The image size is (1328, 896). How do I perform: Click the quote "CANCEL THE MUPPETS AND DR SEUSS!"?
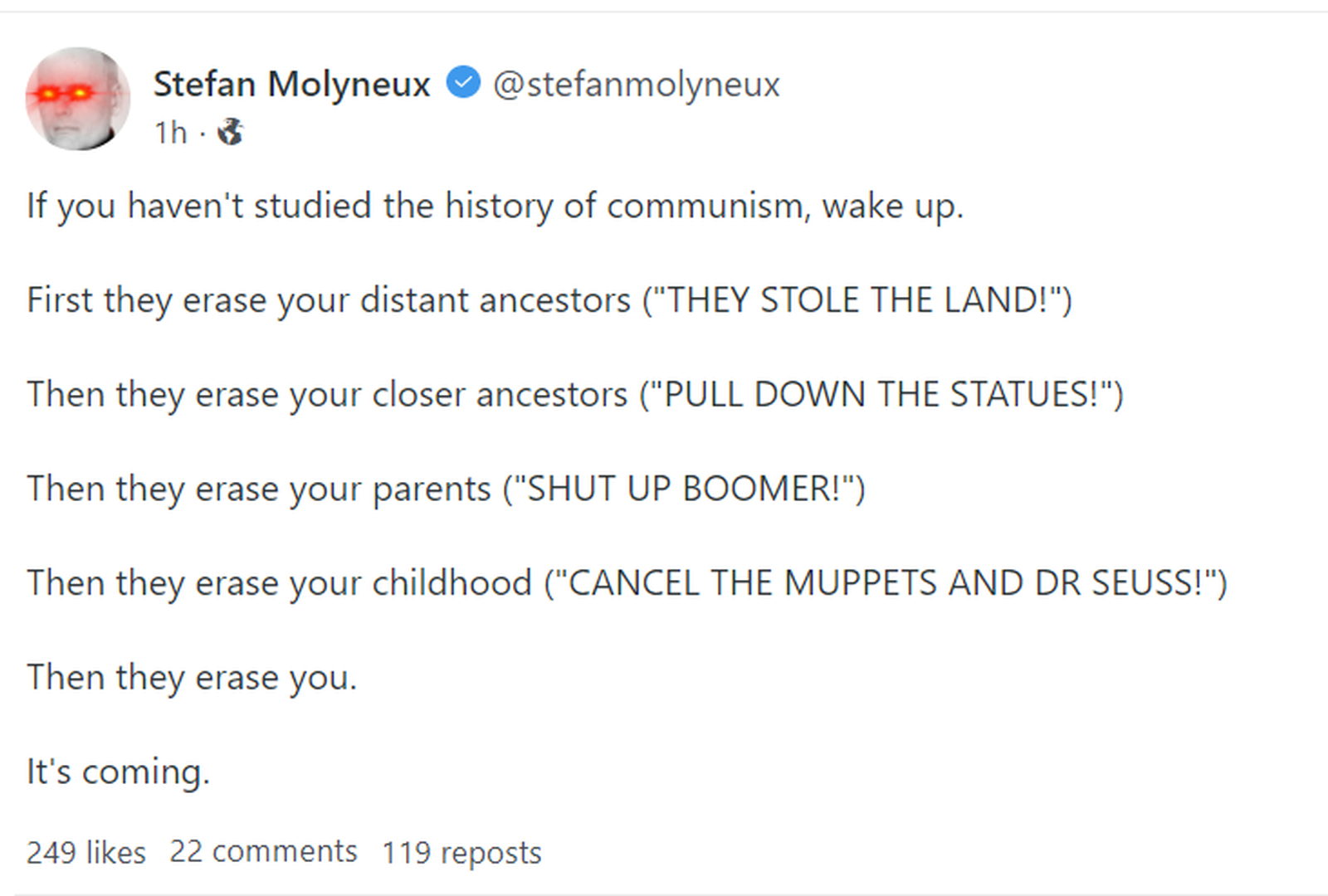[885, 583]
